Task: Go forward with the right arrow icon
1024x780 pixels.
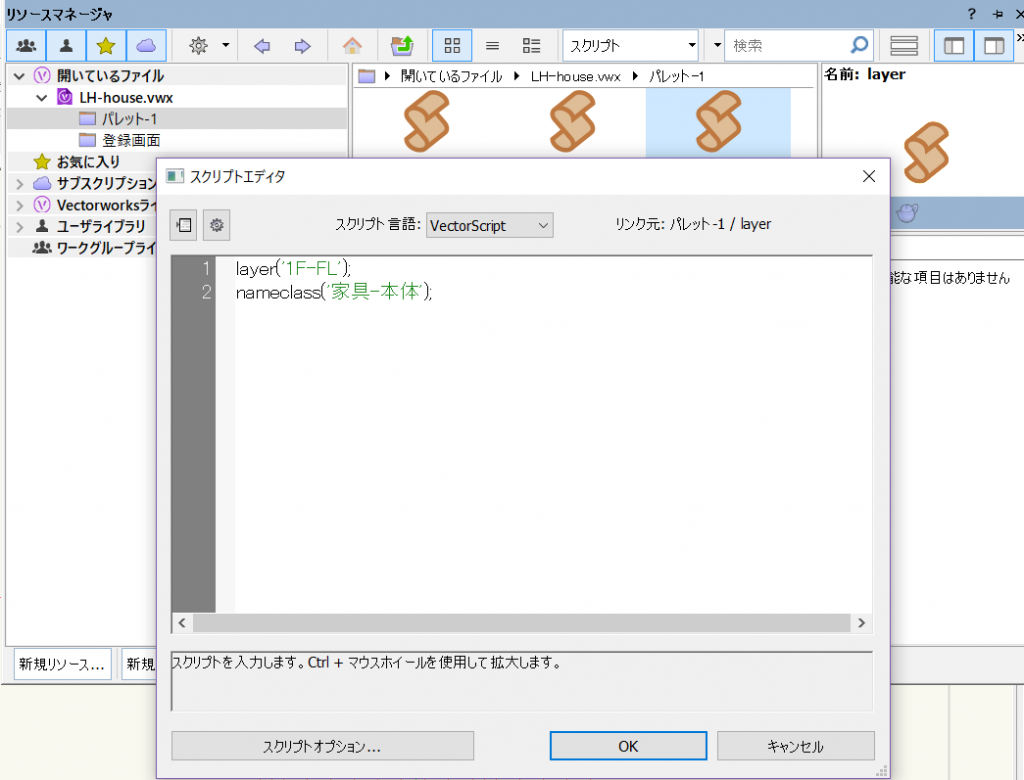Action: pyautogui.click(x=302, y=45)
